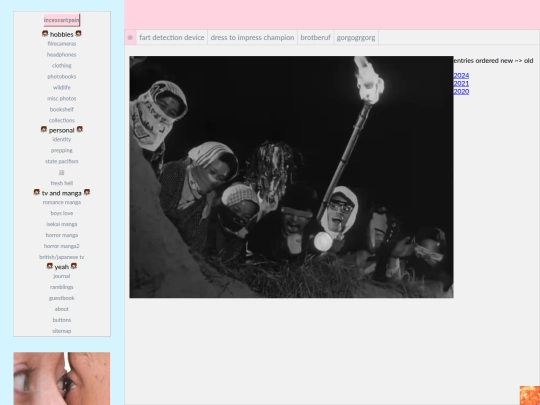The image size is (540, 405).
Task: Open the journal link
Action: pyautogui.click(x=62, y=276)
